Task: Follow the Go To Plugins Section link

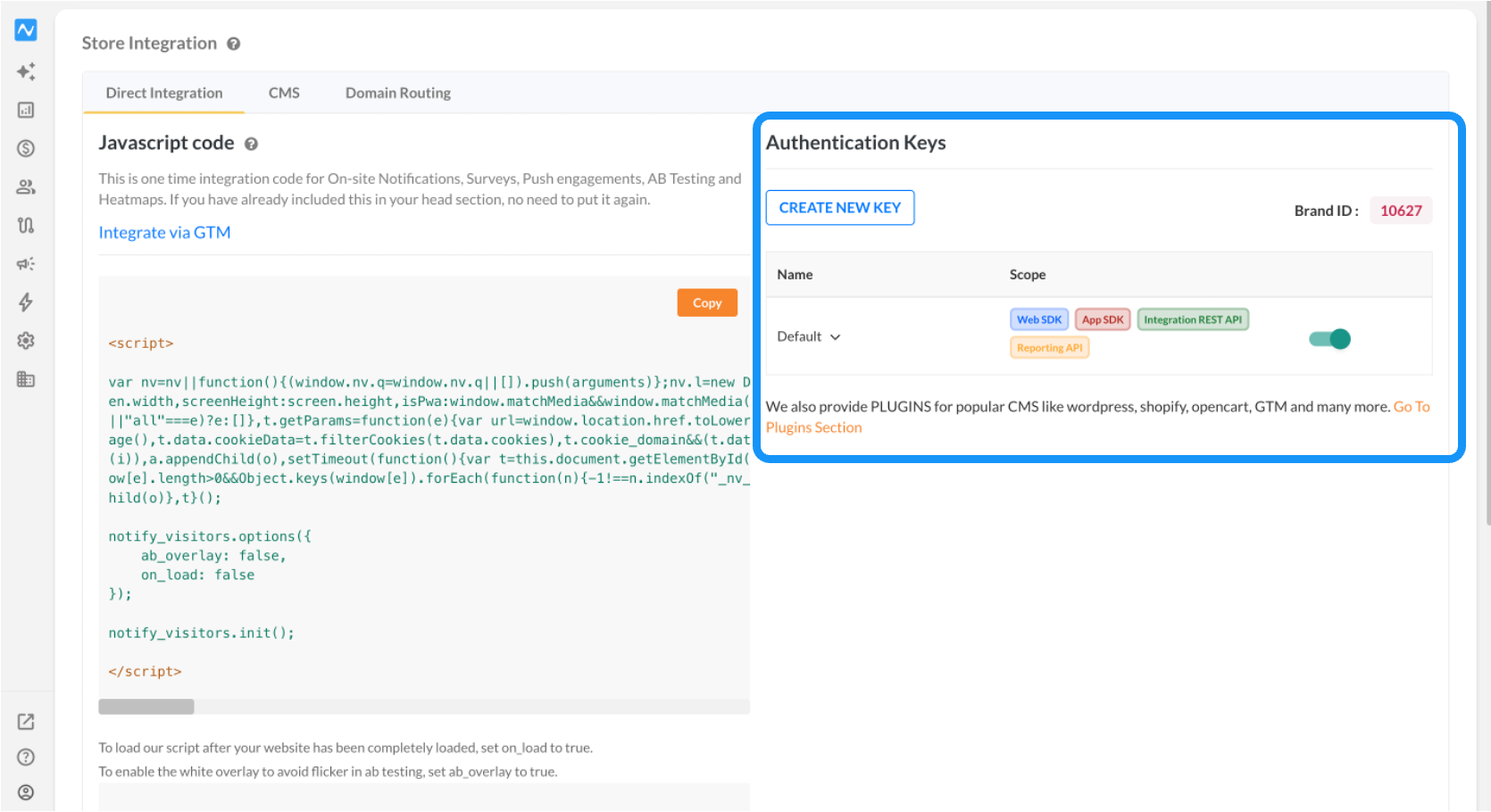Action: pos(1097,417)
